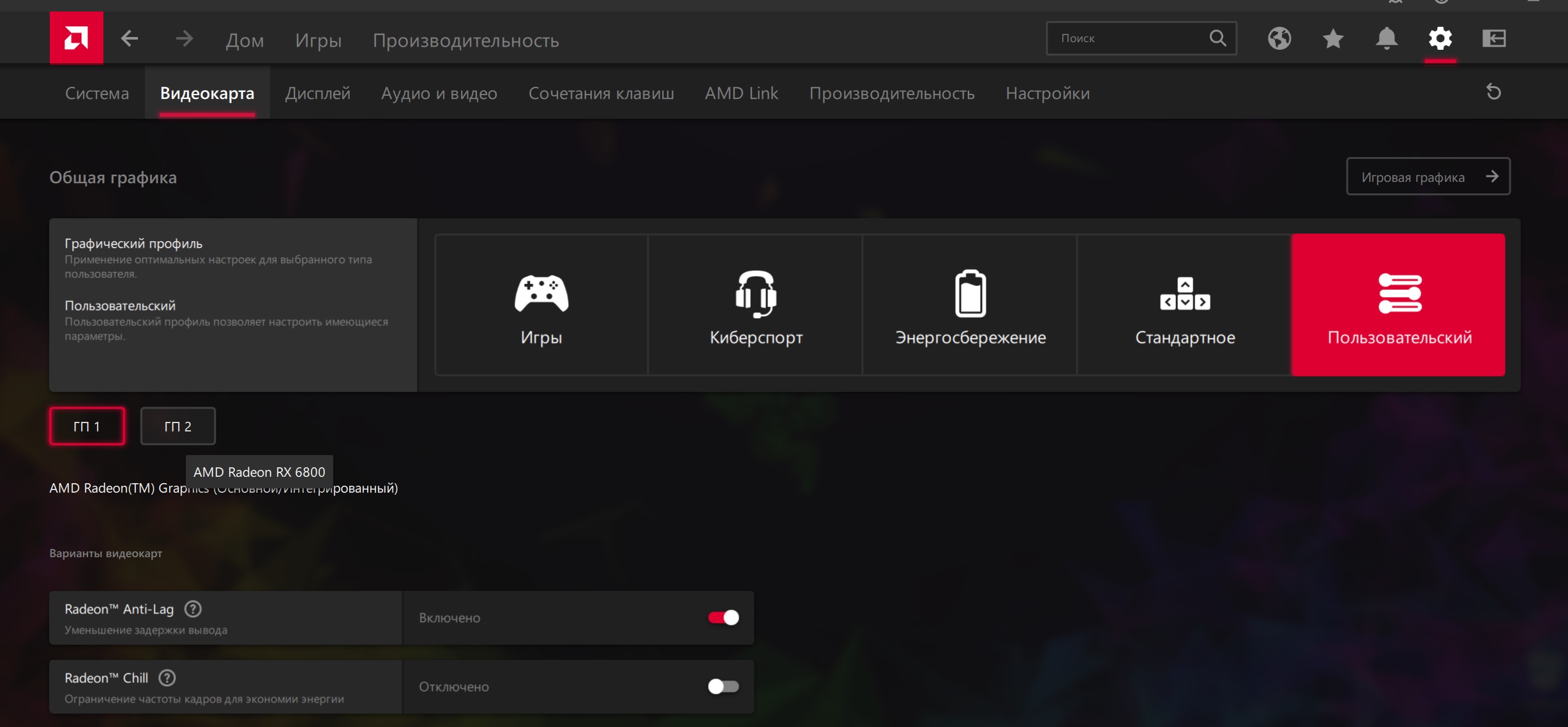This screenshot has height=727, width=1568.
Task: Switch to the Система tab
Action: tap(97, 93)
